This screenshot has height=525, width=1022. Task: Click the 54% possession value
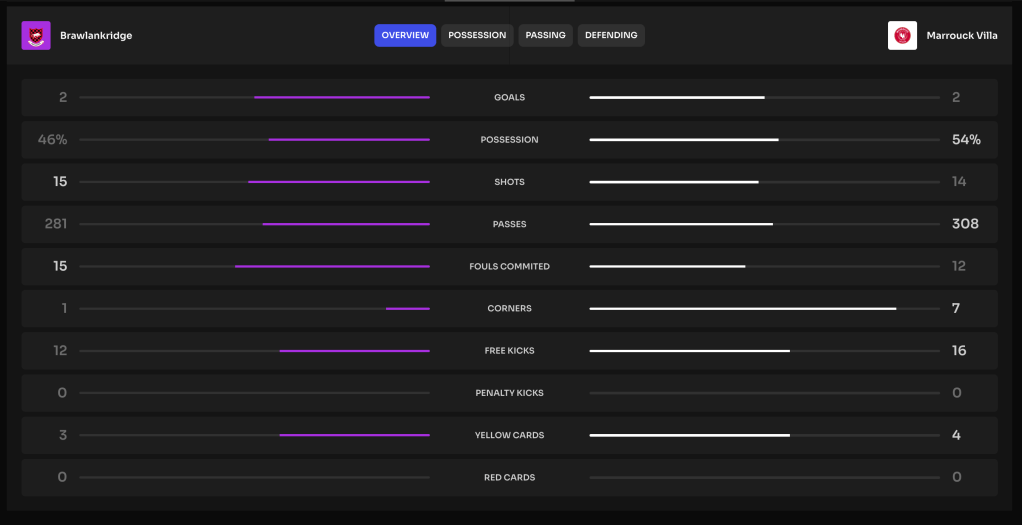click(965, 140)
